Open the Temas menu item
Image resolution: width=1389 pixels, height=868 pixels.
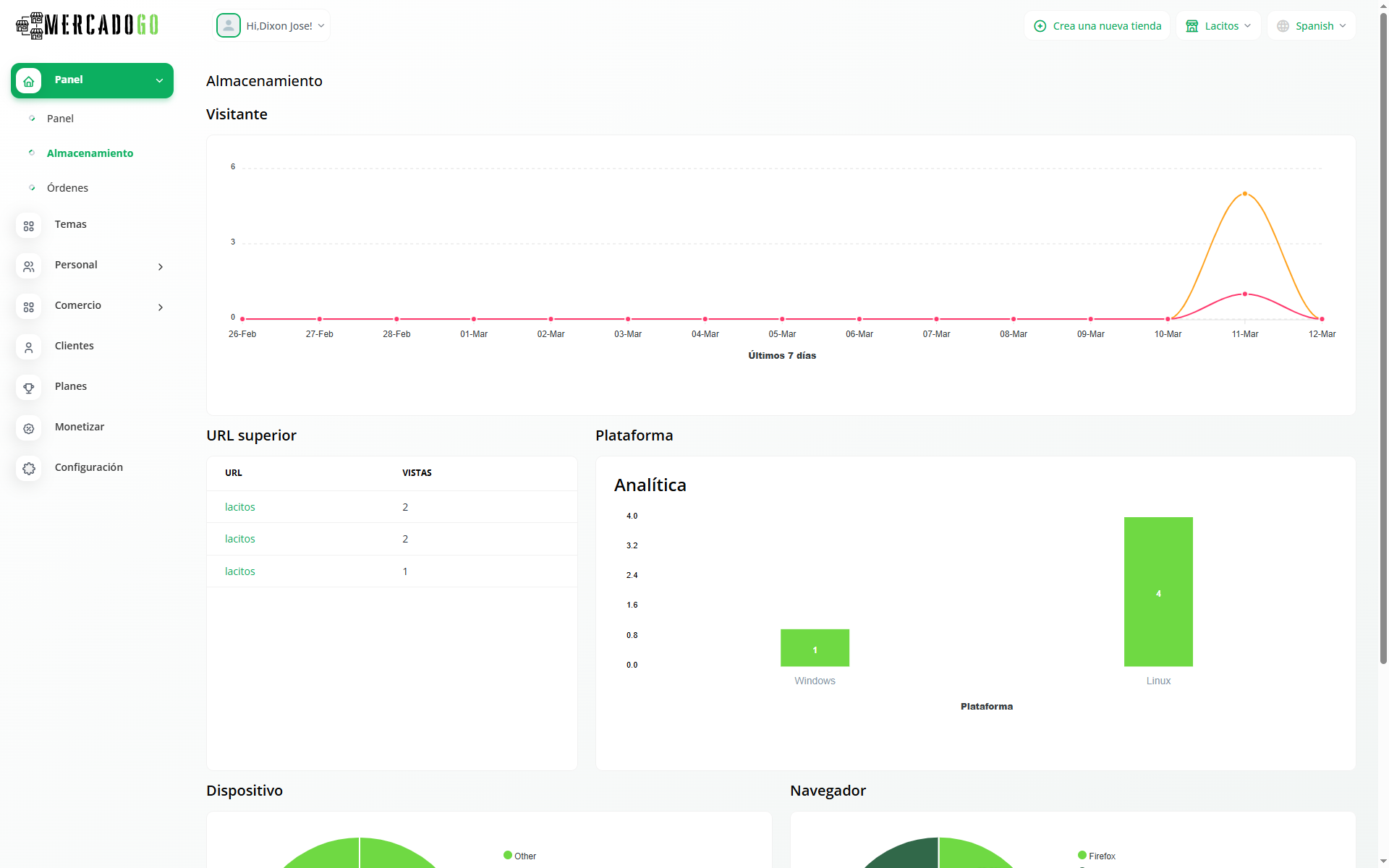point(70,224)
